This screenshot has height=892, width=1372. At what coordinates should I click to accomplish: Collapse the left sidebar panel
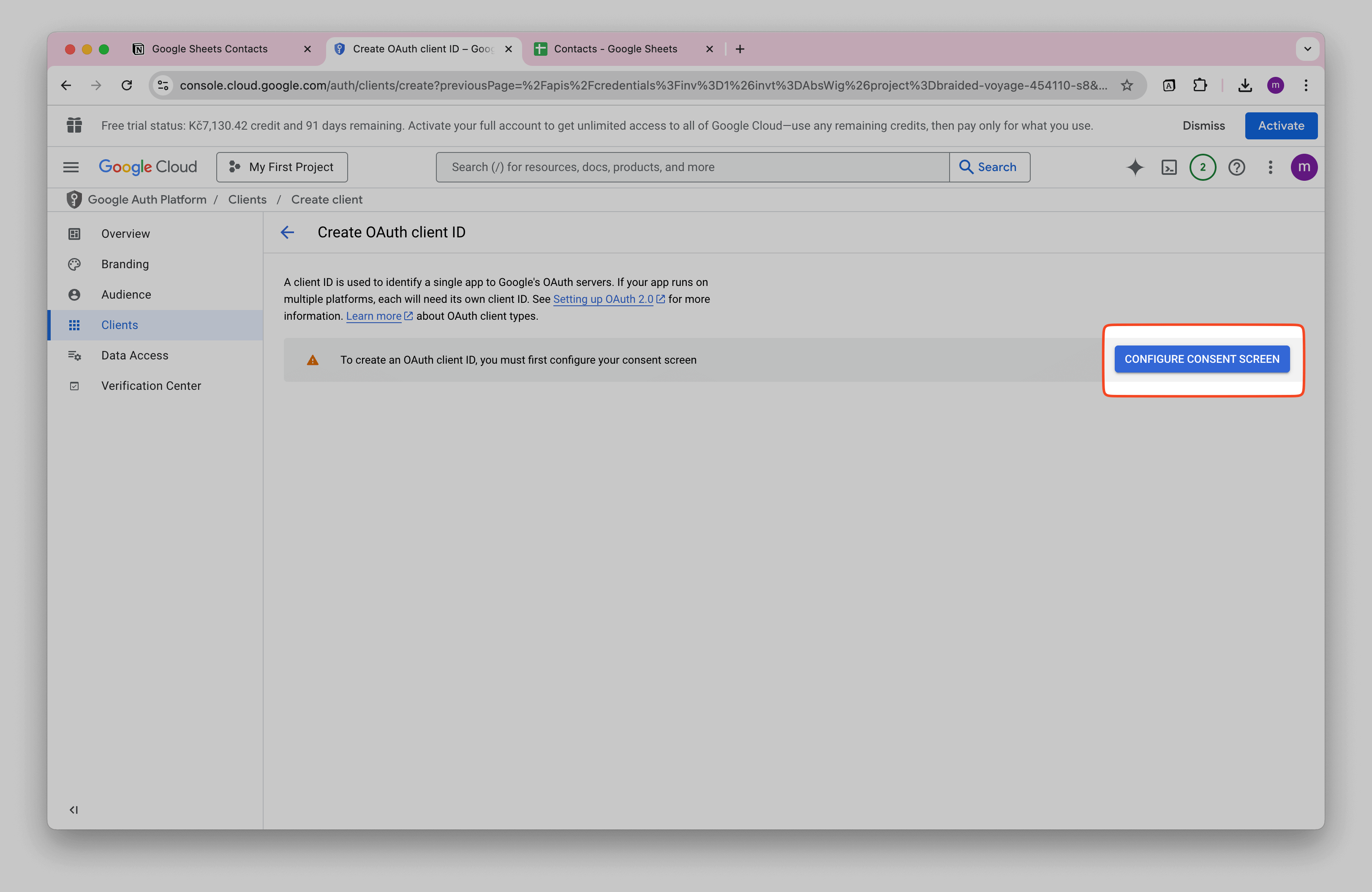click(74, 810)
